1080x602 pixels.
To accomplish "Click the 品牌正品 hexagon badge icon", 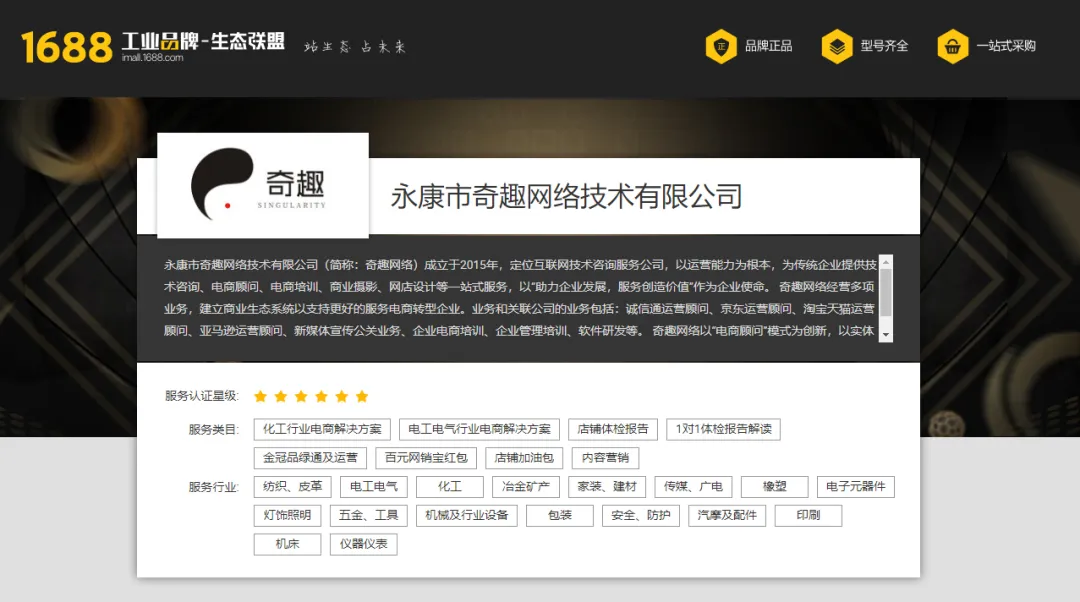I will coord(721,46).
